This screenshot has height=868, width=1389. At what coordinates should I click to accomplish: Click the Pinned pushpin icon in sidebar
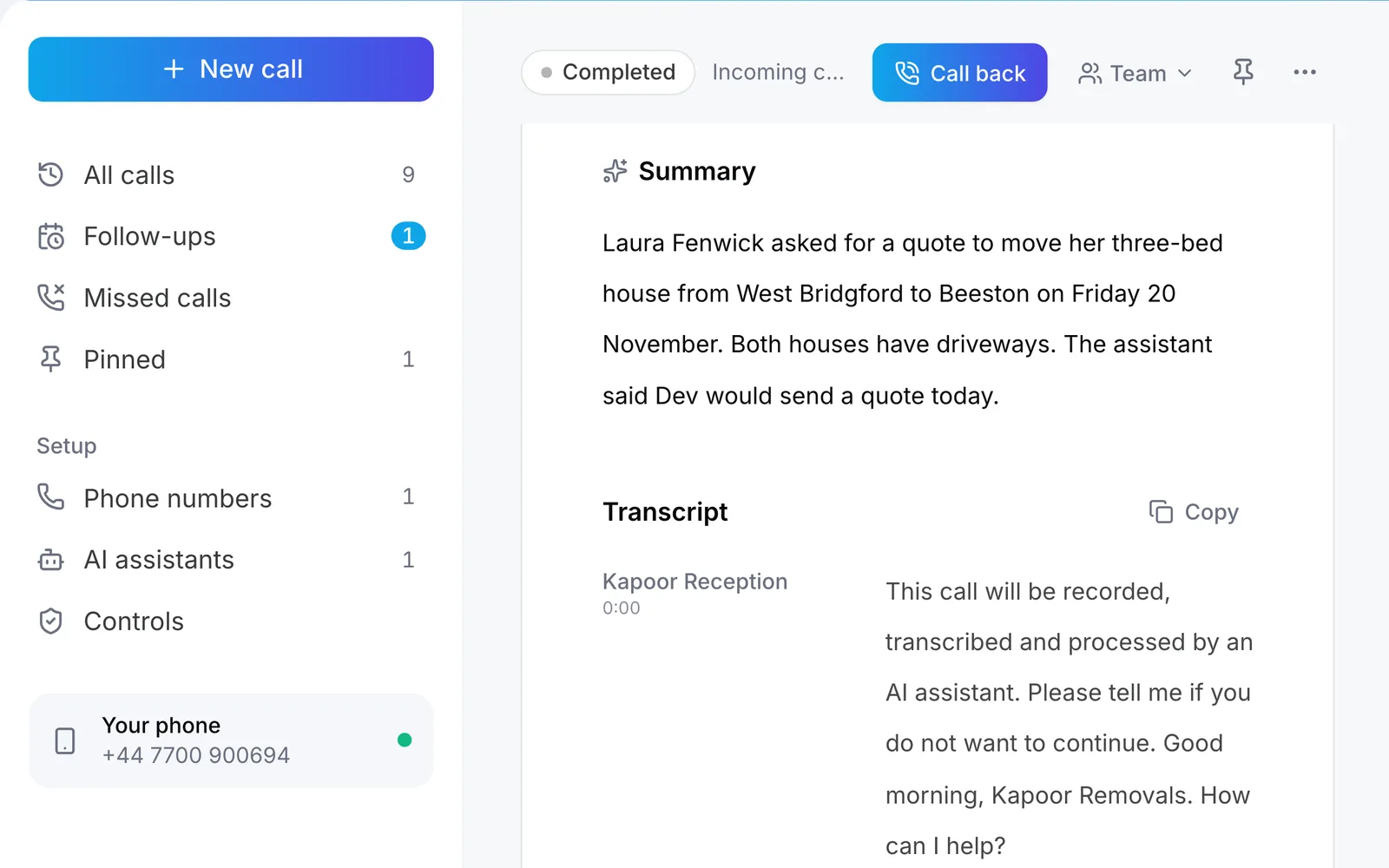(x=50, y=358)
